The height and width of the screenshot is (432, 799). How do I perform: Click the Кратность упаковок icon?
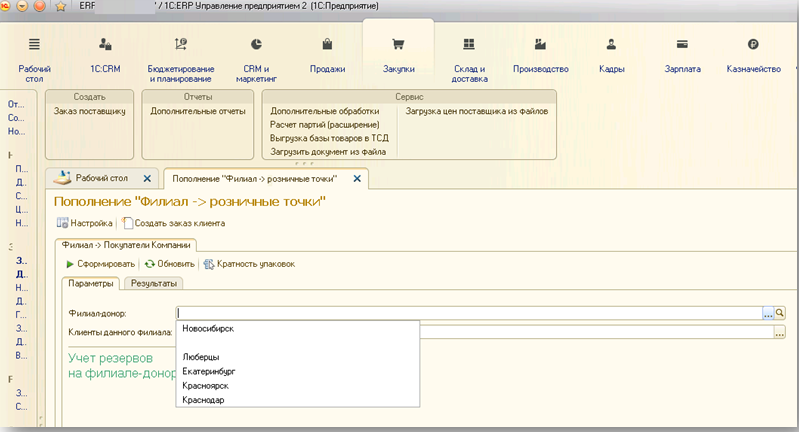[x=208, y=264]
